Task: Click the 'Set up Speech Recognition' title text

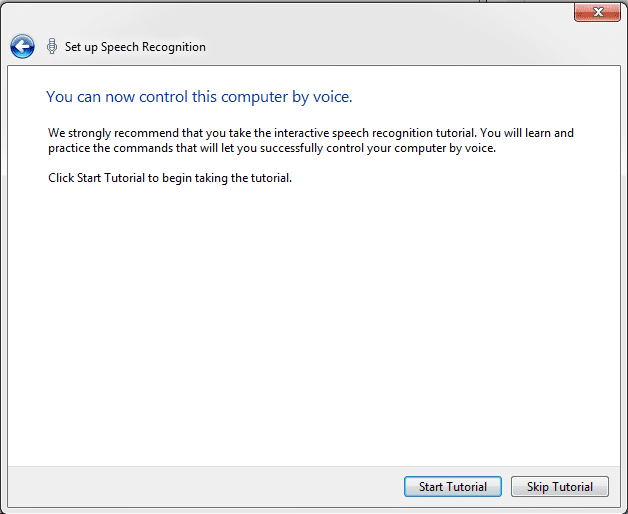Action: click(135, 47)
